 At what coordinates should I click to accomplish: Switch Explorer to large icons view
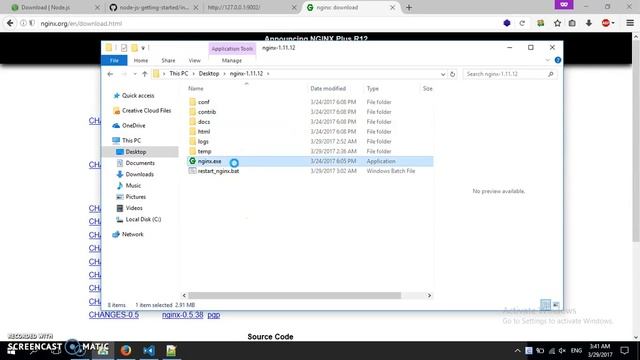[x=556, y=304]
